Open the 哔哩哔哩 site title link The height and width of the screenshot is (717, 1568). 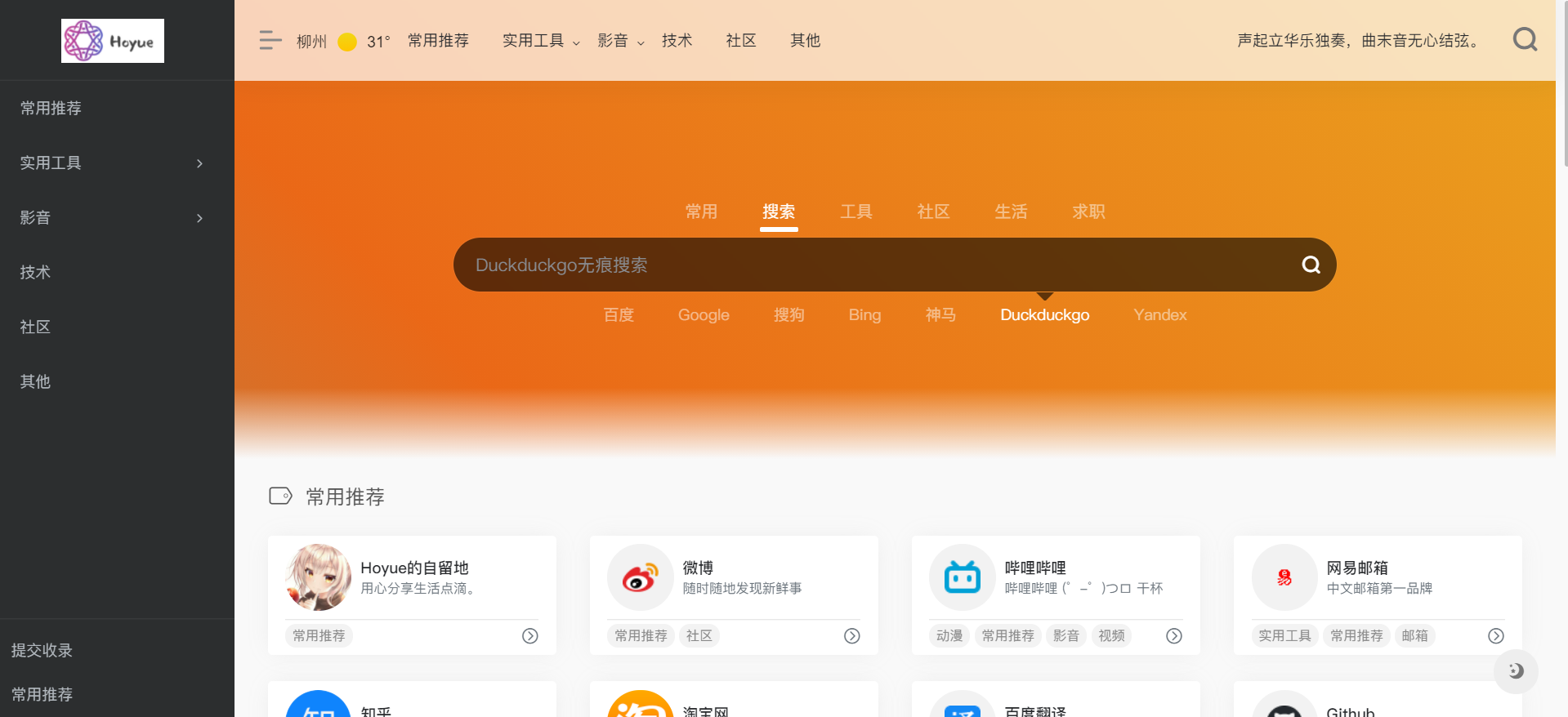[1035, 568]
